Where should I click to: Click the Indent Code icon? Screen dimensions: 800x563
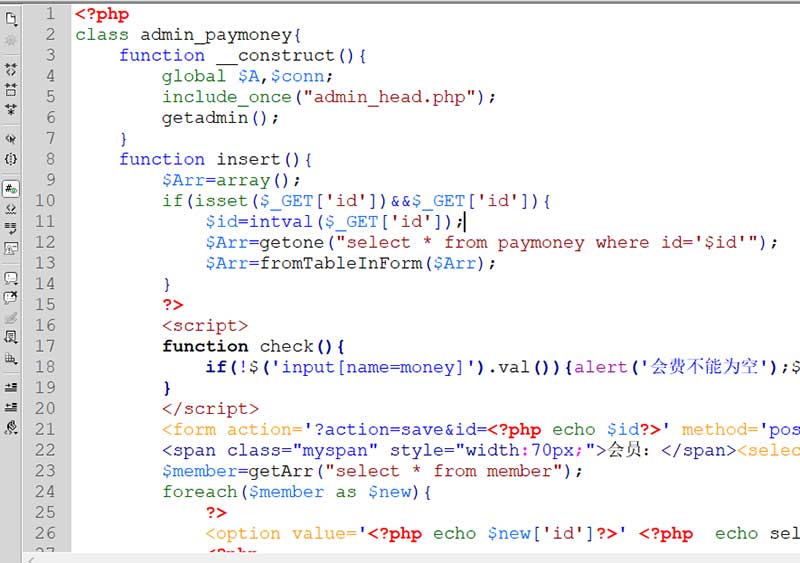coord(11,387)
